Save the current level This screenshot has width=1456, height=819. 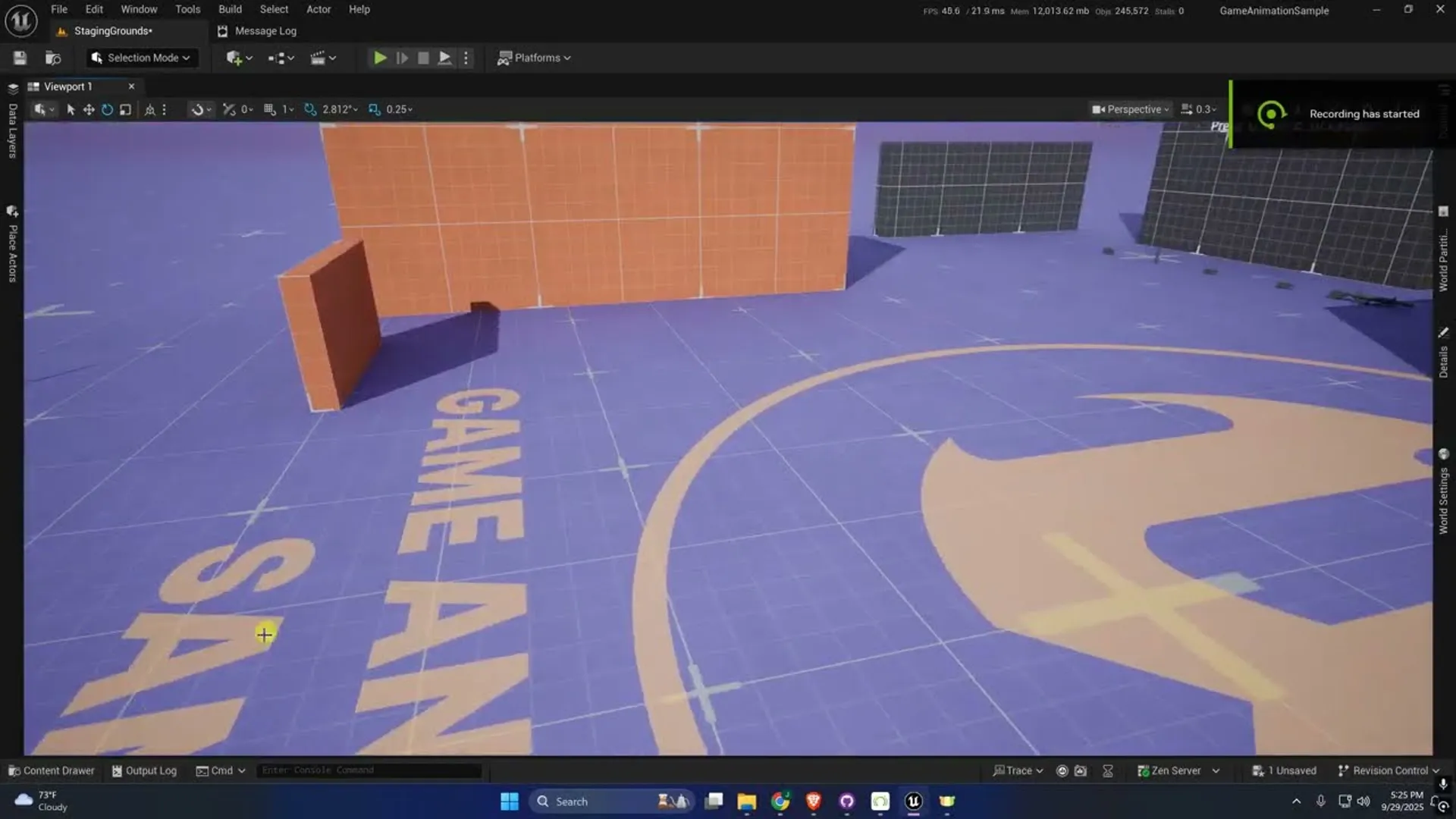point(20,58)
